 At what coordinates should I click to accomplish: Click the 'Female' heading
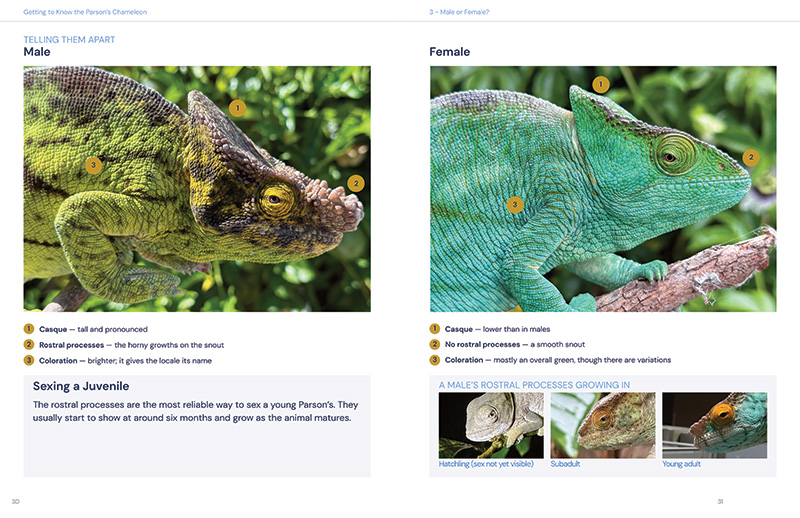tap(449, 52)
